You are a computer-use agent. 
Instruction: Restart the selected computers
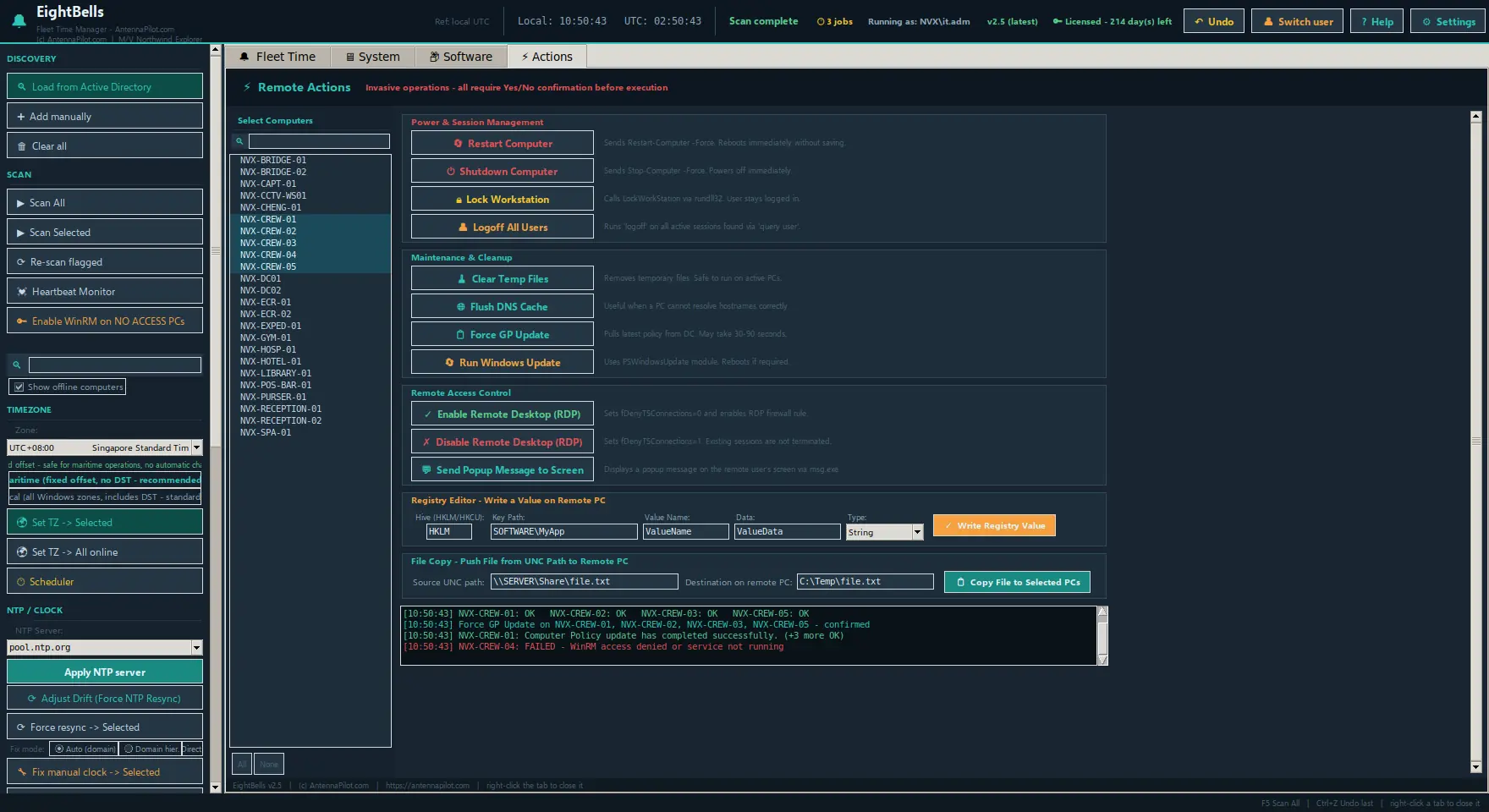[x=503, y=143]
